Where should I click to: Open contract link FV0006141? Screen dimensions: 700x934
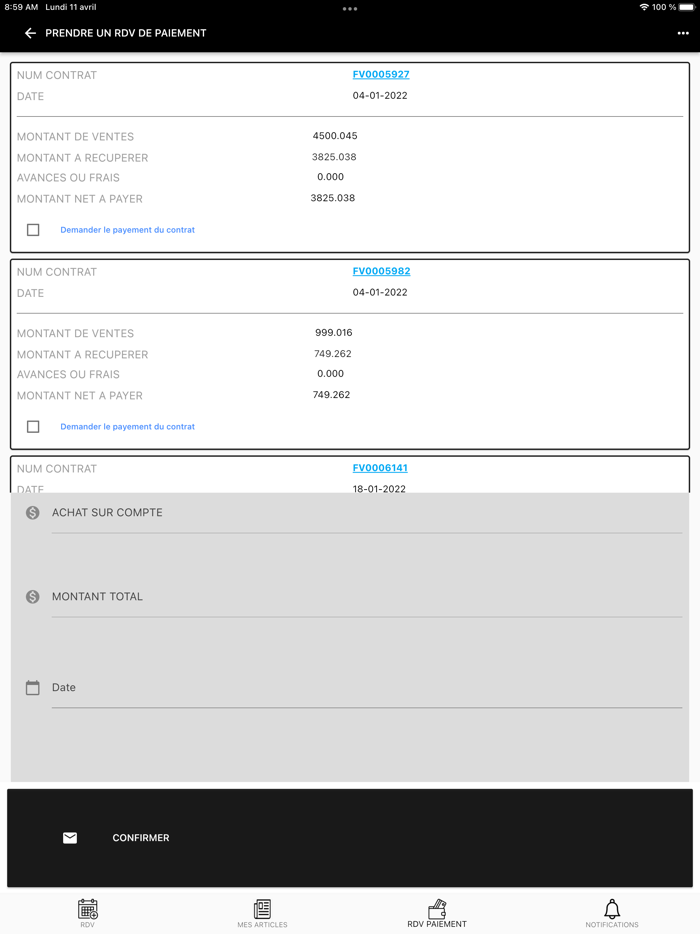click(x=380, y=468)
